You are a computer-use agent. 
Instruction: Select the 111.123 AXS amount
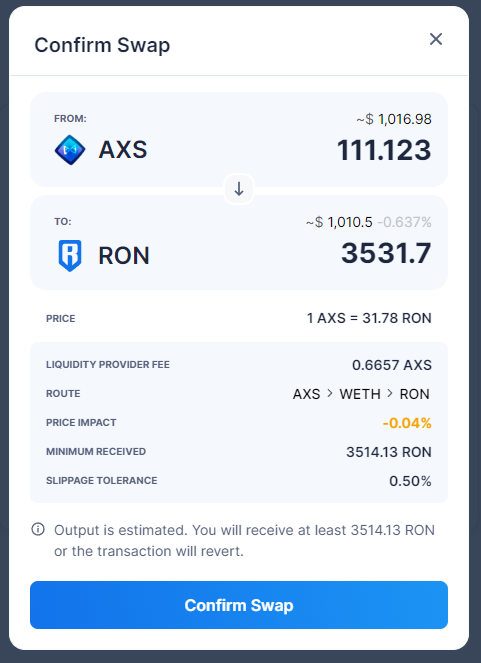[x=384, y=150]
